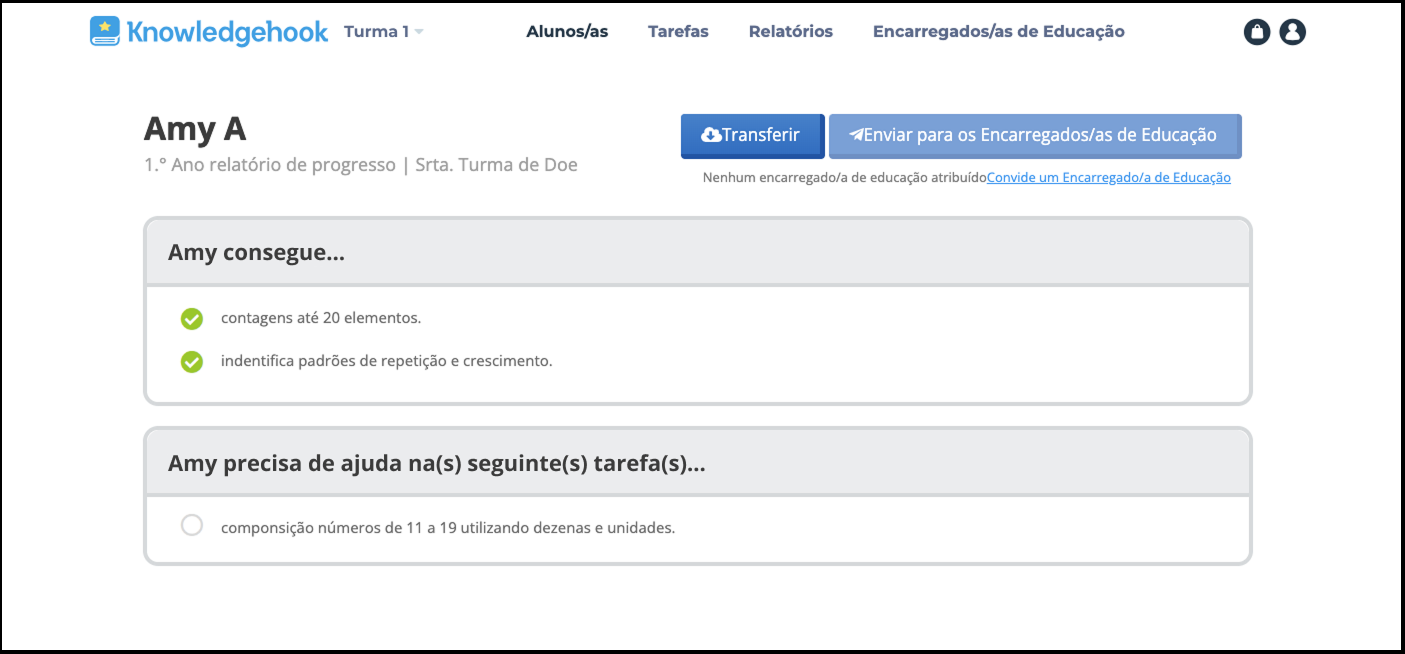Click the Amy consegue... section header
Viewport: 1405px width, 654px height.
698,252
